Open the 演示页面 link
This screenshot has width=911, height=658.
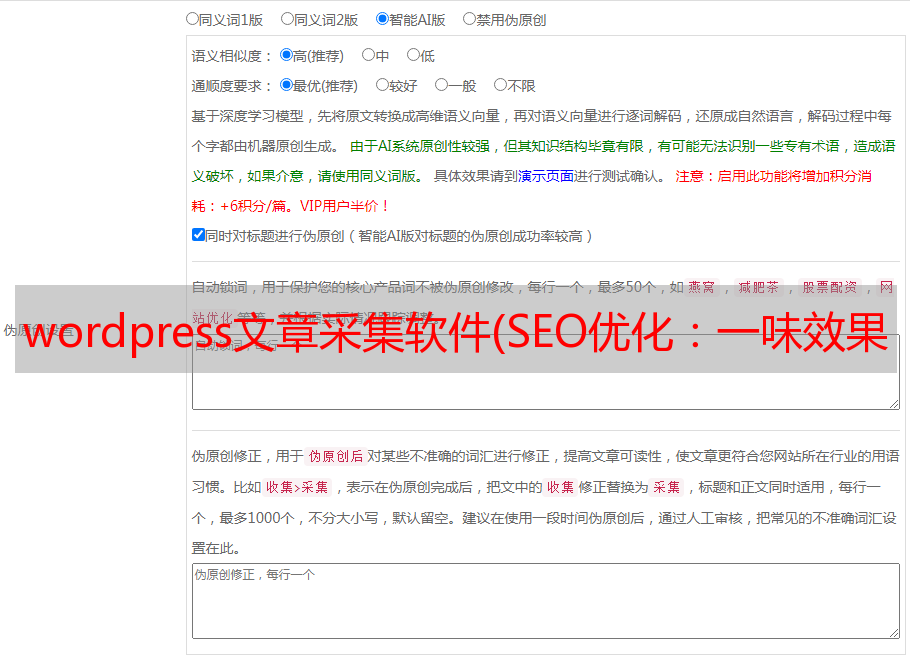pos(546,176)
